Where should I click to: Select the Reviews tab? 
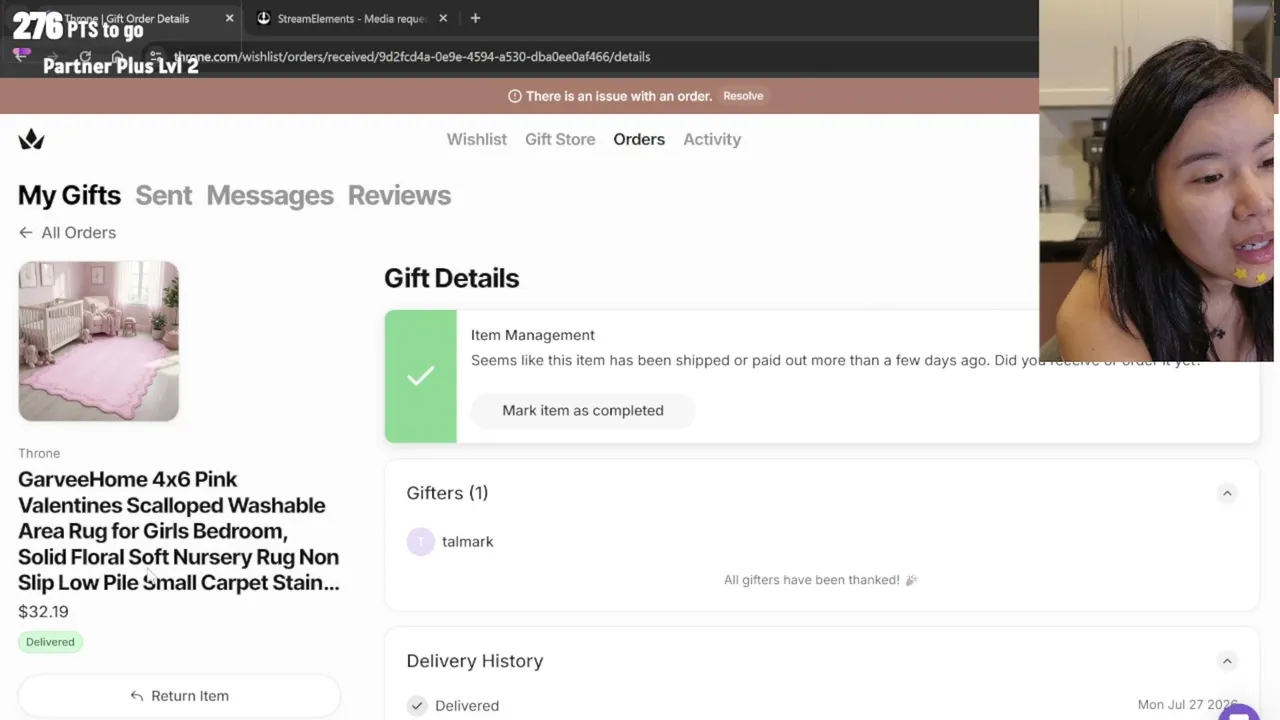(399, 195)
